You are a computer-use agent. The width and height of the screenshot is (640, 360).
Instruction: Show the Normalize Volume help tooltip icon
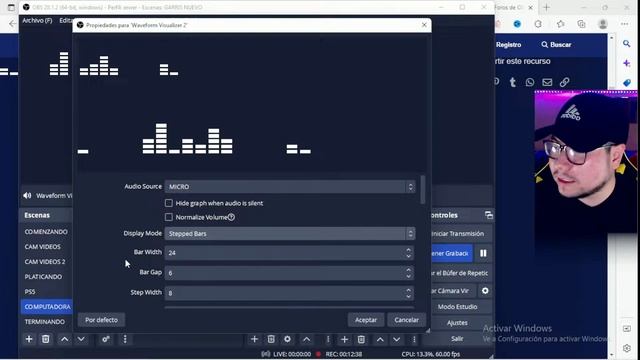(231, 217)
